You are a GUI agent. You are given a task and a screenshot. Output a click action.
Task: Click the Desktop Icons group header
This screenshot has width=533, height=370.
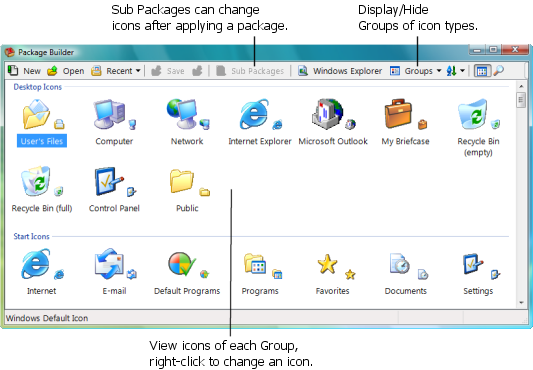pos(37,87)
